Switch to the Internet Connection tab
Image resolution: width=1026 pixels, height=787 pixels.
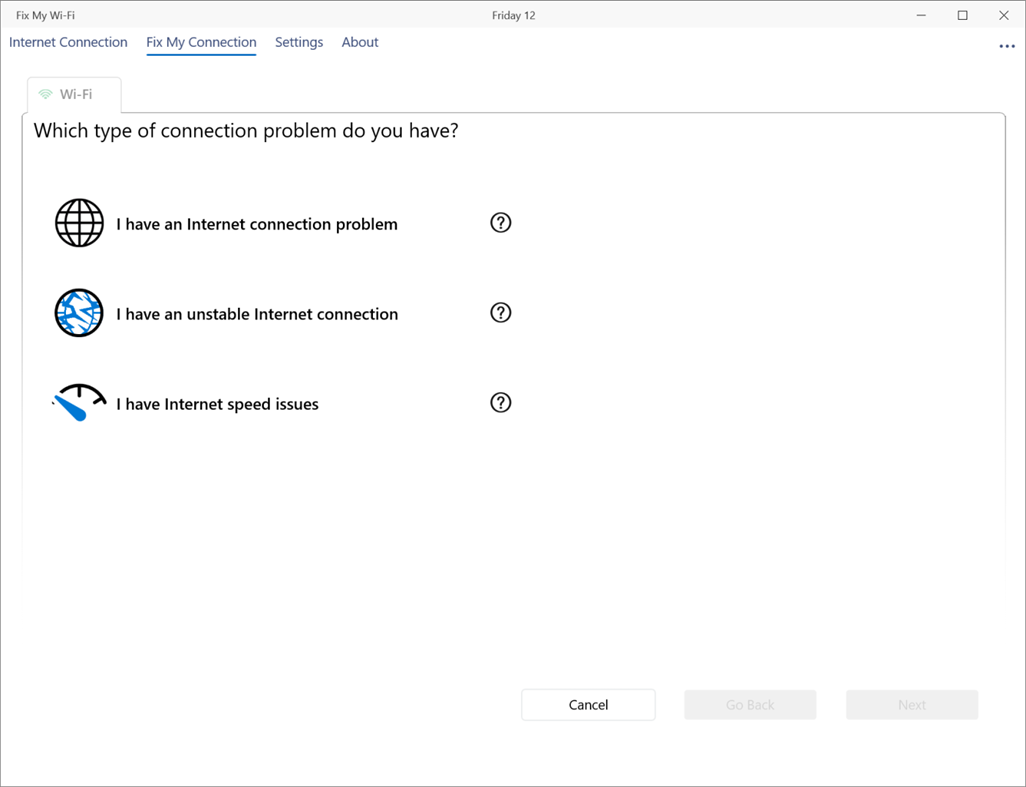[x=68, y=42]
